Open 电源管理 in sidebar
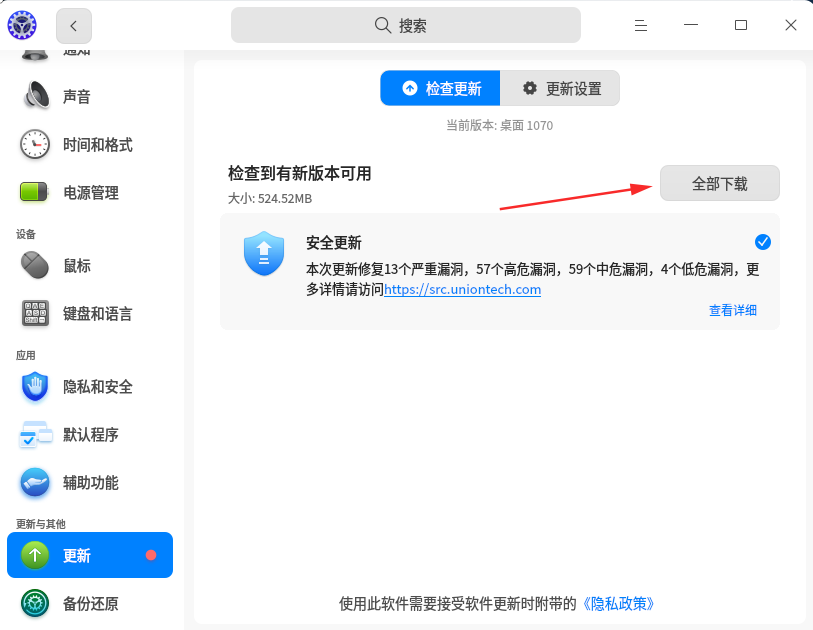The width and height of the screenshot is (813, 630). pos(90,193)
